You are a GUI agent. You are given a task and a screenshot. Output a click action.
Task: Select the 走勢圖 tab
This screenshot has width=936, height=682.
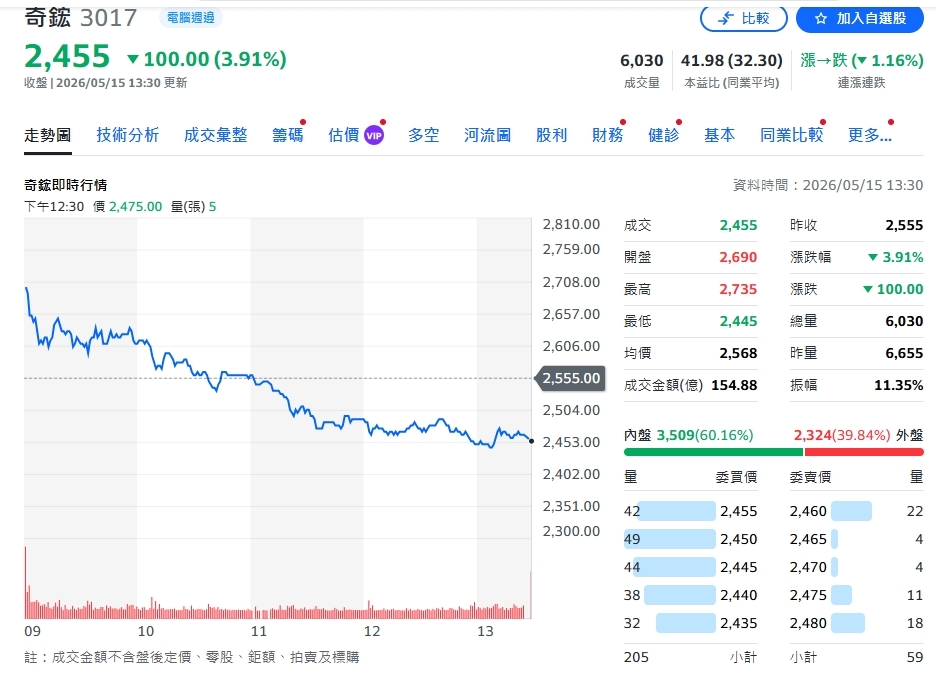(48, 135)
